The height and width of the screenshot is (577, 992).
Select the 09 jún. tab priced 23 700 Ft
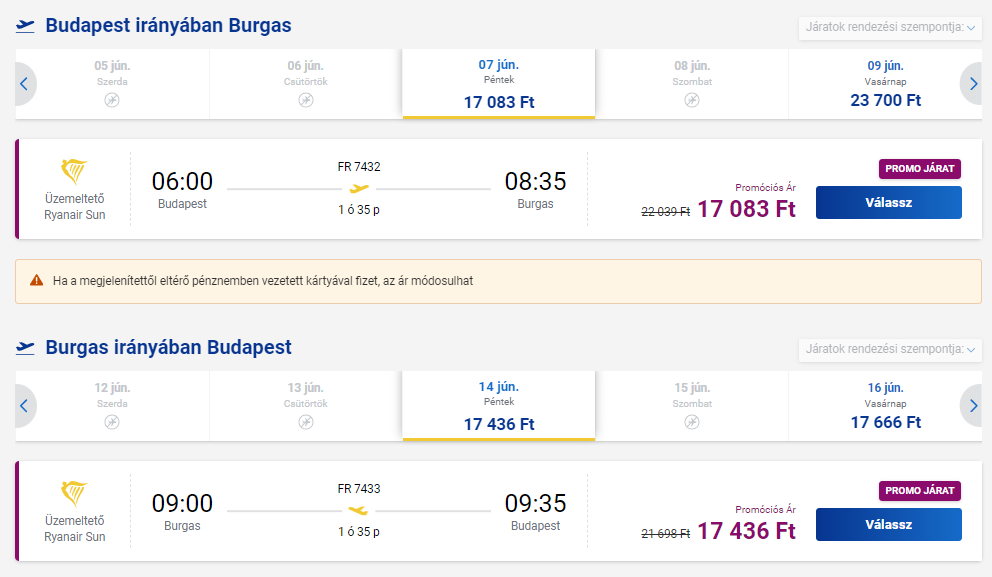pyautogui.click(x=885, y=84)
